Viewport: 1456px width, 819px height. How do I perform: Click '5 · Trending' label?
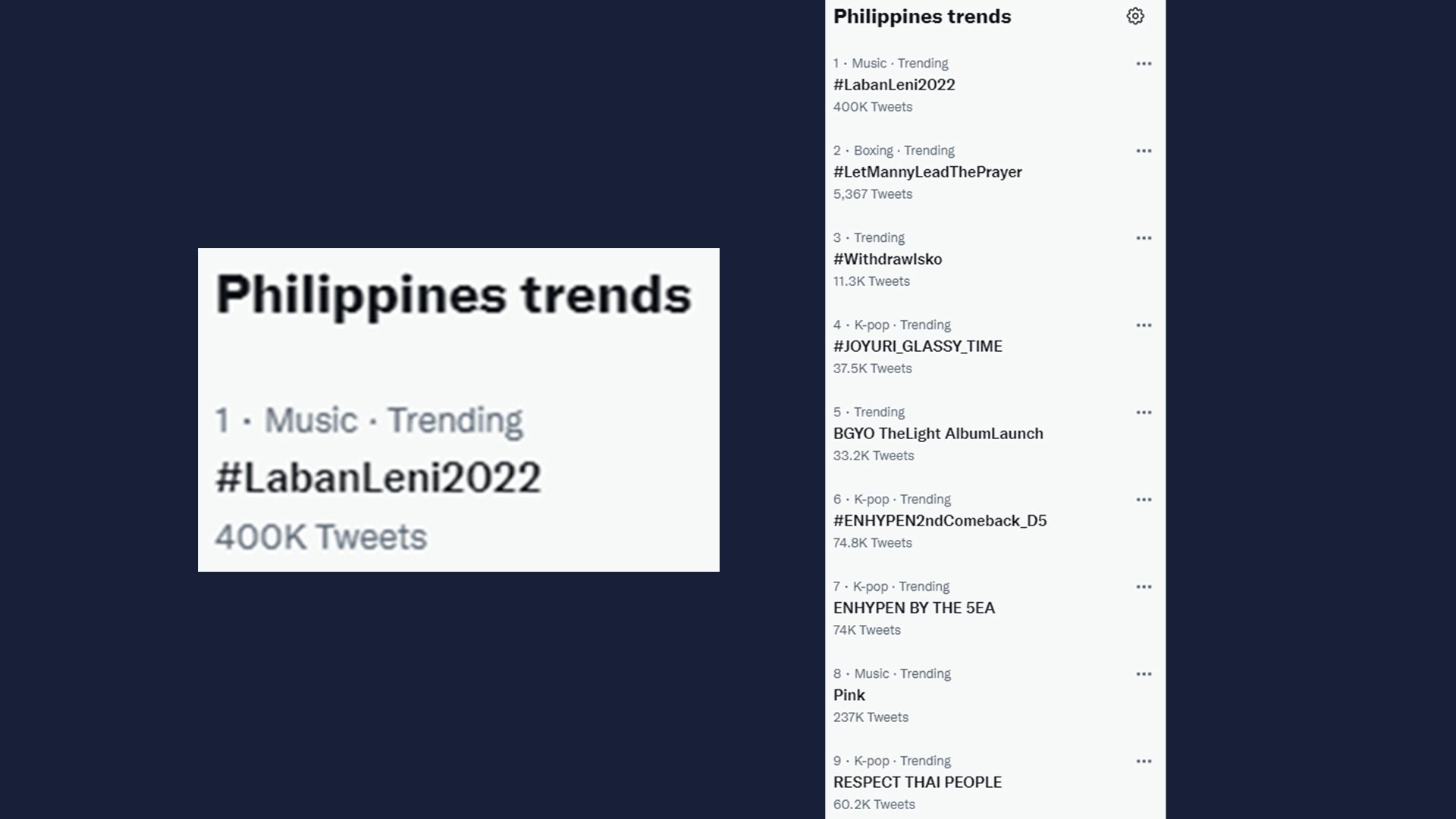pos(869,413)
